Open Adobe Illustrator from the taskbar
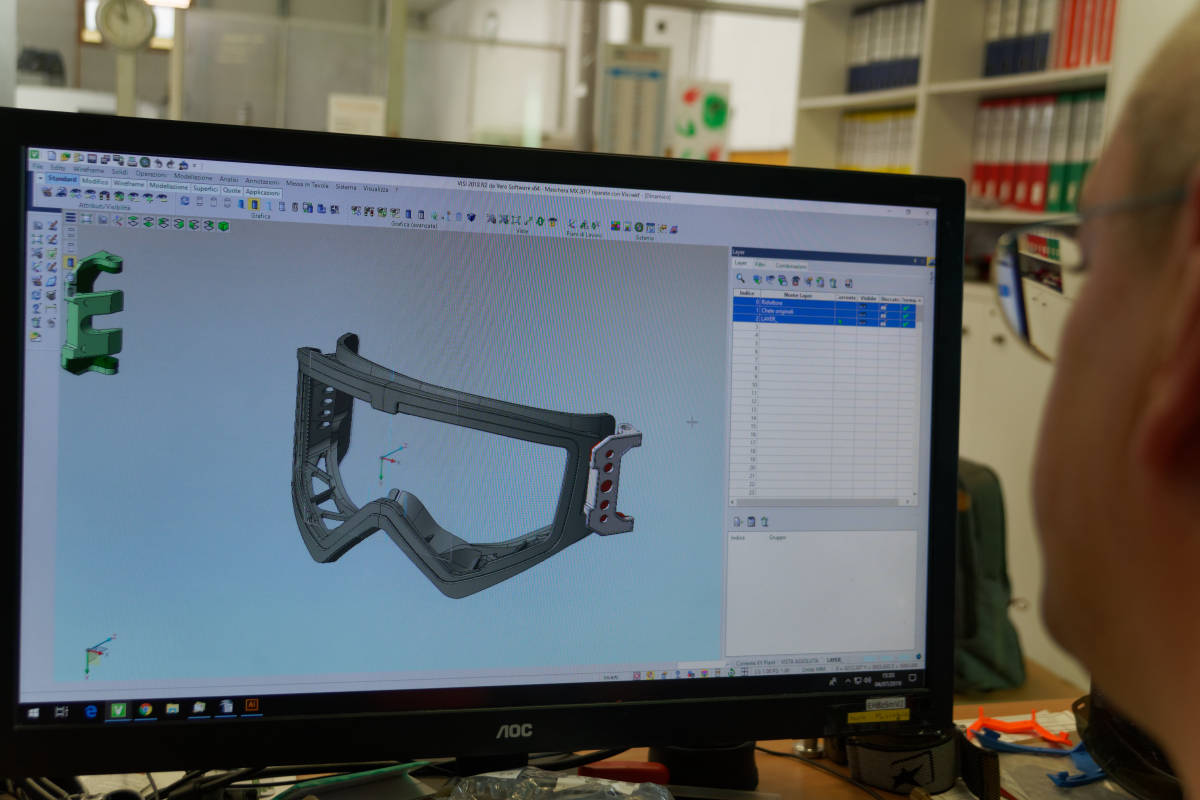The width and height of the screenshot is (1200, 800). click(x=252, y=704)
